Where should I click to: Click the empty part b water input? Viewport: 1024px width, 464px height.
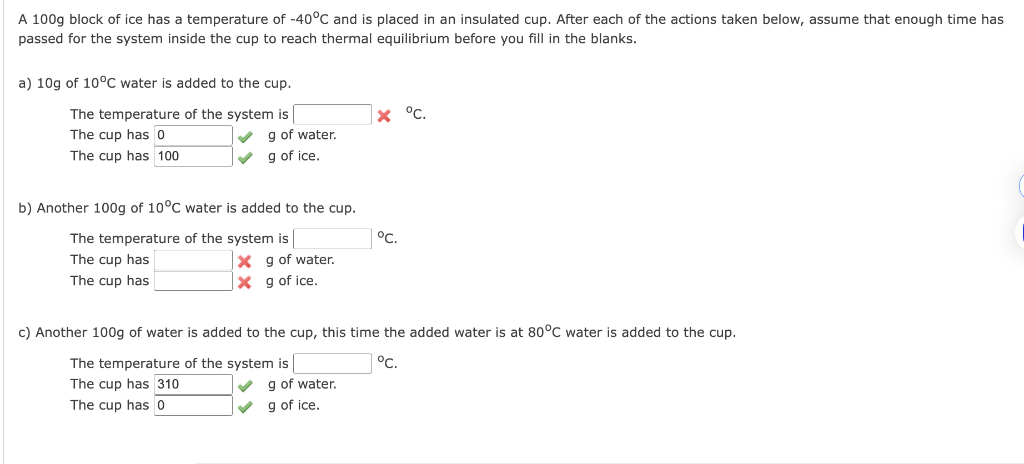click(x=194, y=260)
